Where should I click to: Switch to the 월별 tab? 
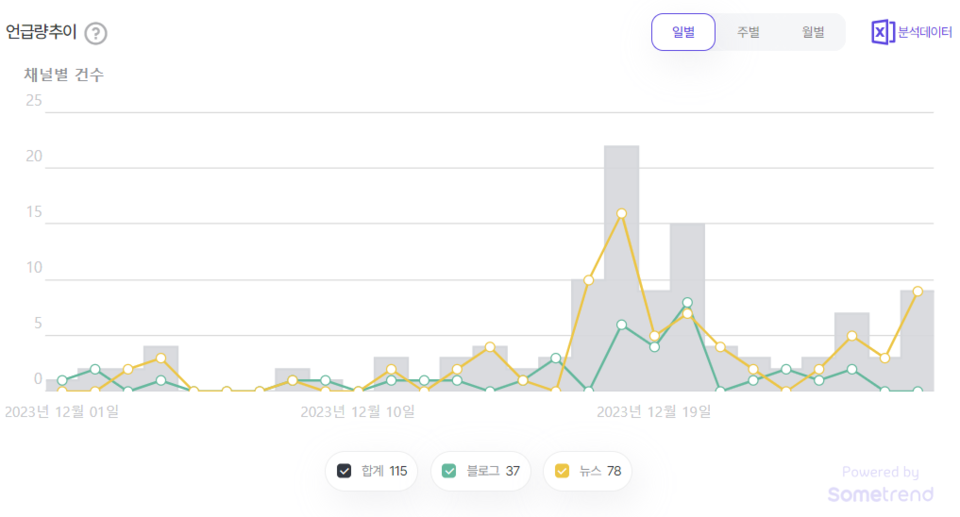click(x=813, y=32)
